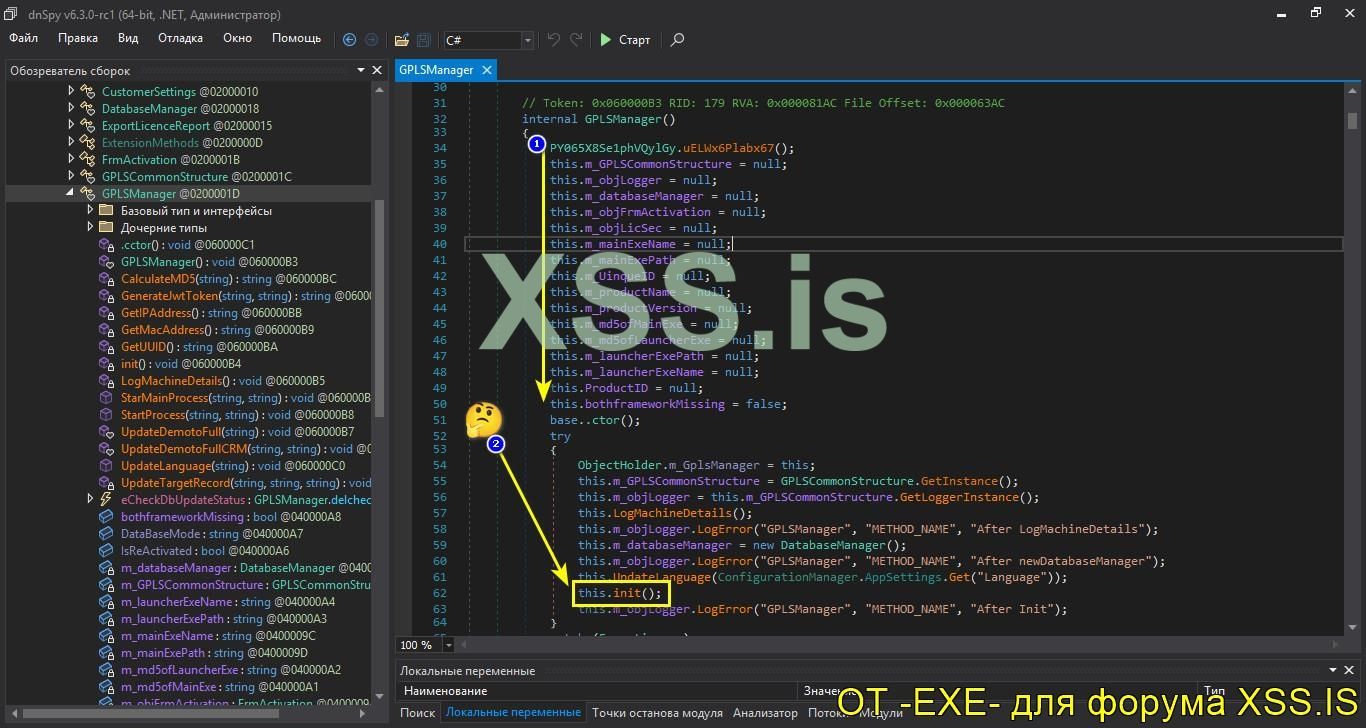Viewport: 1366px width, 728px height.
Task: Click the m_mainExeName field icon
Action: pyautogui.click(x=106, y=636)
